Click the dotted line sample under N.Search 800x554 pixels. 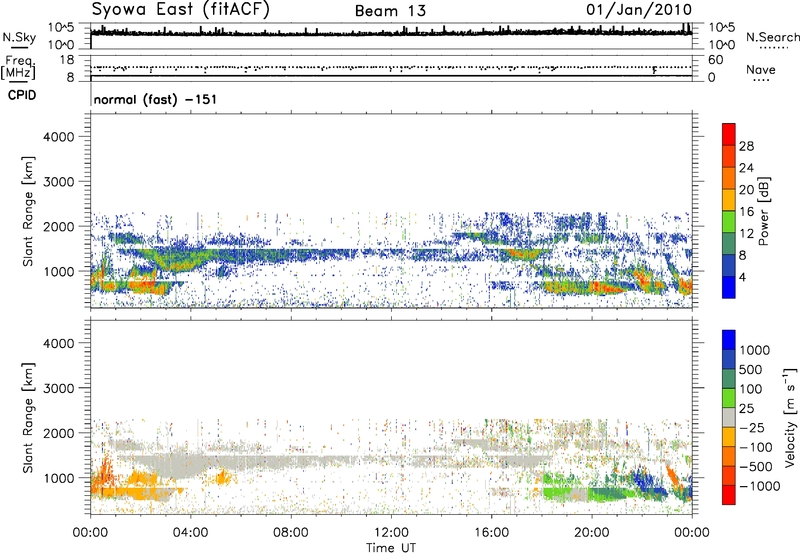coord(773,48)
